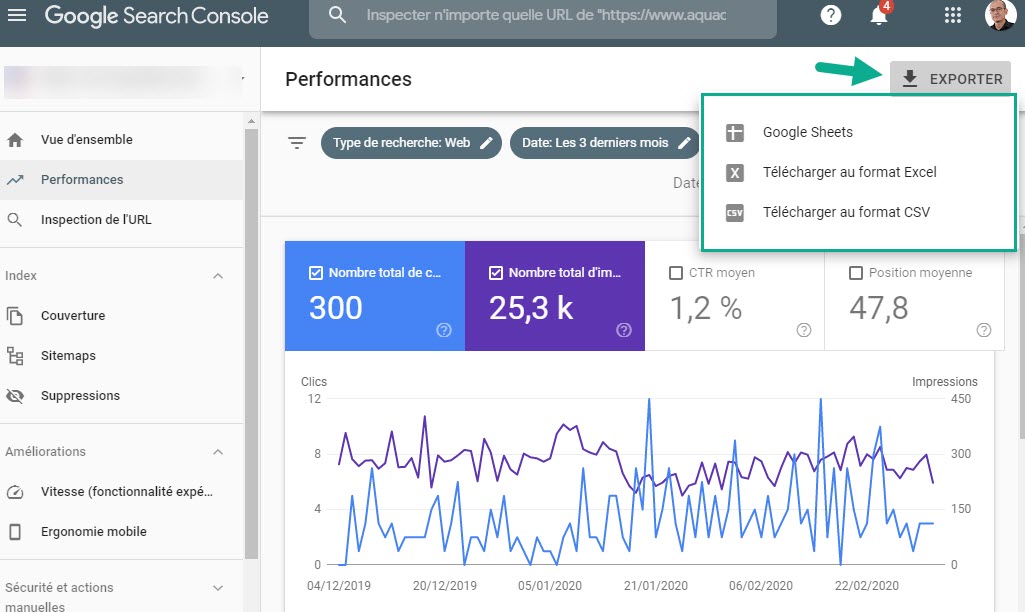Click the 25,3 k impressions card
This screenshot has width=1025, height=612.
(555, 296)
